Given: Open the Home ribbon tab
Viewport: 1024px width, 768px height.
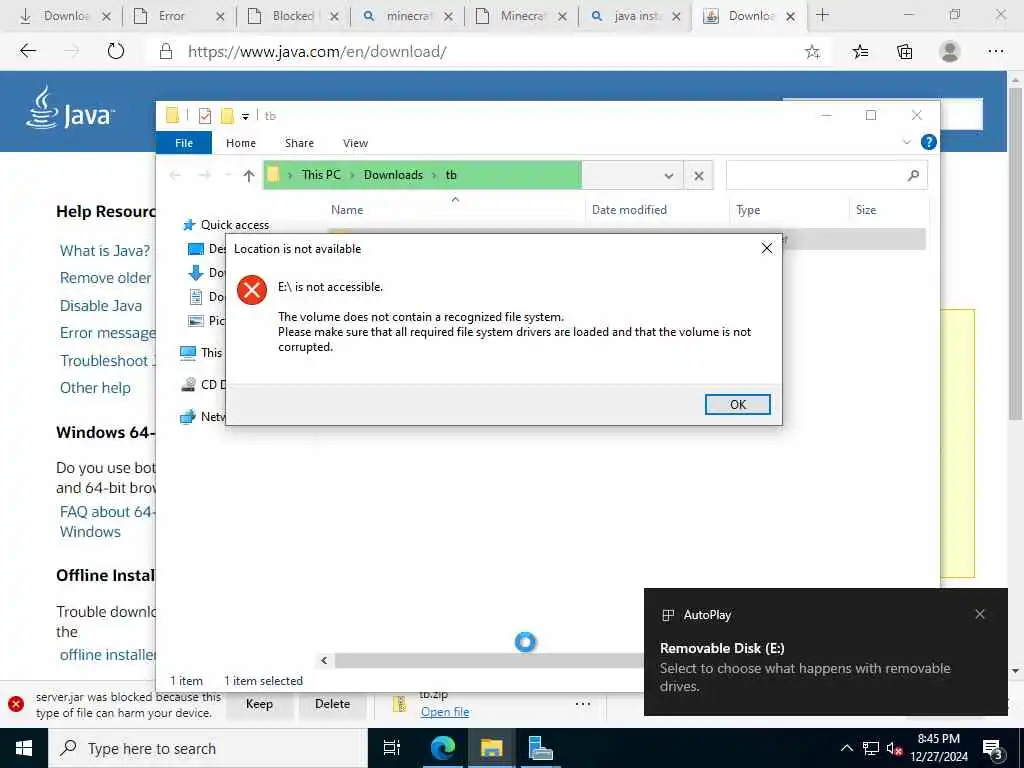Looking at the screenshot, I should coord(240,142).
